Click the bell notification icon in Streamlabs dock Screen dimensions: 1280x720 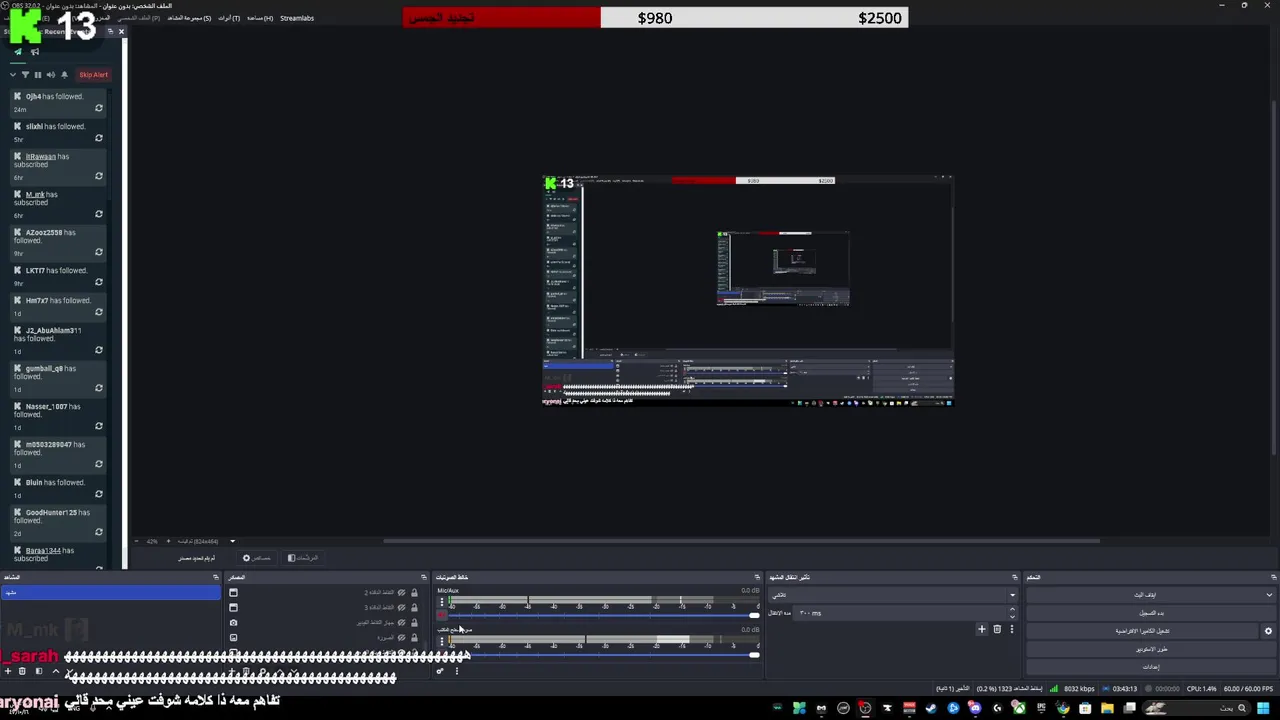65,75
